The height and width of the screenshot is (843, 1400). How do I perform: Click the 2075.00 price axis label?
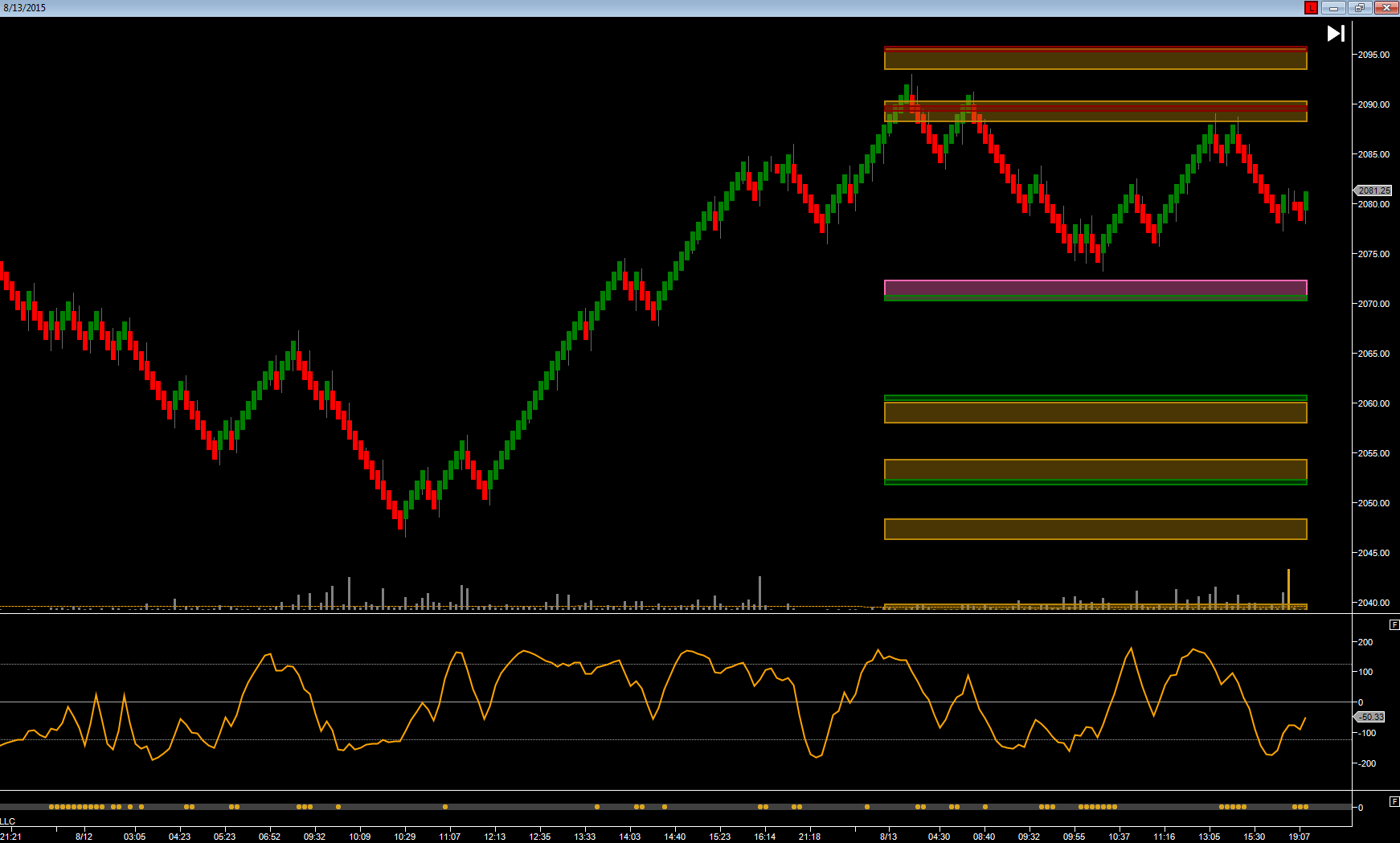[x=1373, y=254]
